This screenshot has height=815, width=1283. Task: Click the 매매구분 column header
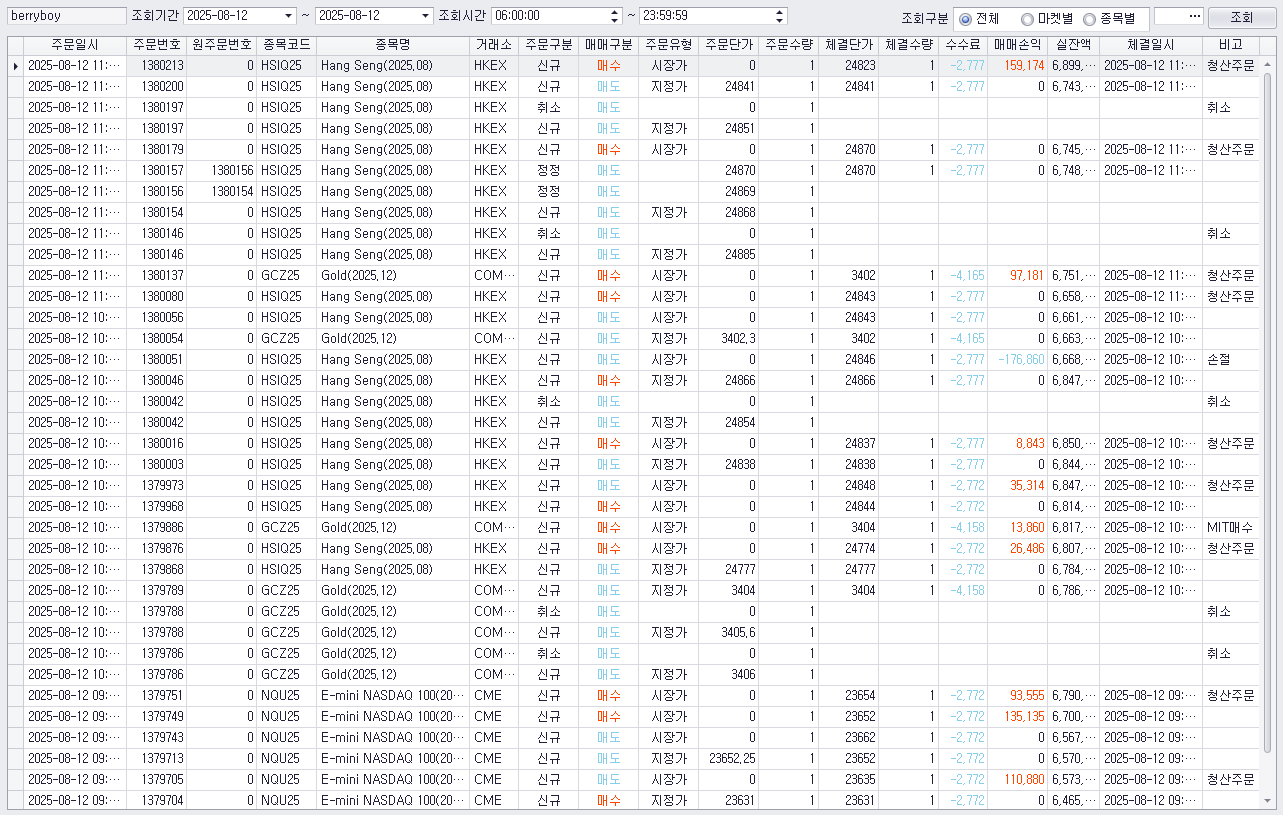608,45
